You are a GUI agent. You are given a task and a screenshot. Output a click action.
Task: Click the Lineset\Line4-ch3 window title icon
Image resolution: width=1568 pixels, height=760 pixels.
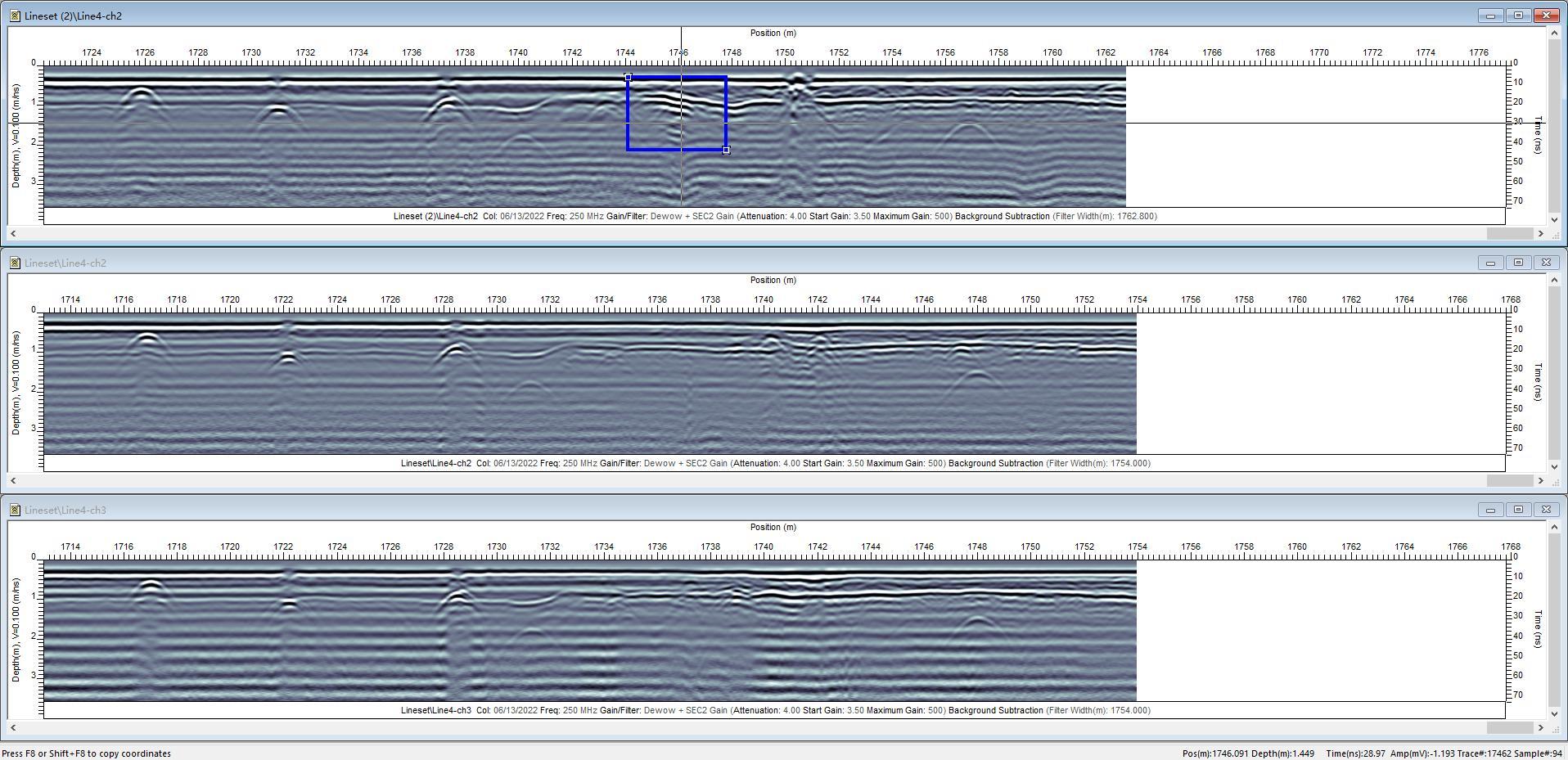(15, 510)
